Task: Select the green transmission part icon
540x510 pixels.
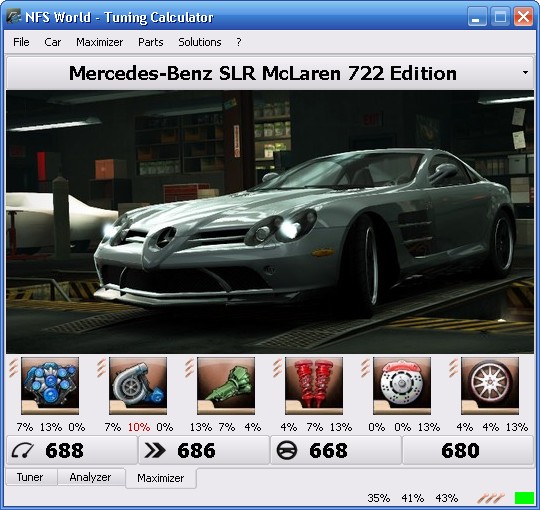Action: [x=226, y=386]
